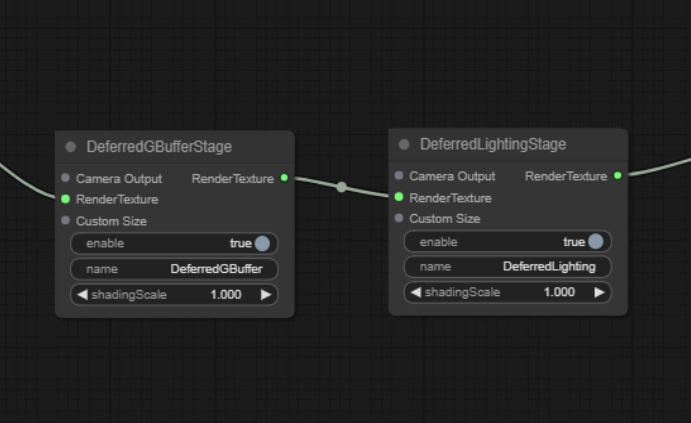The width and height of the screenshot is (691, 423).
Task: Click the DeferredLighting name input field
Action: [x=508, y=267]
